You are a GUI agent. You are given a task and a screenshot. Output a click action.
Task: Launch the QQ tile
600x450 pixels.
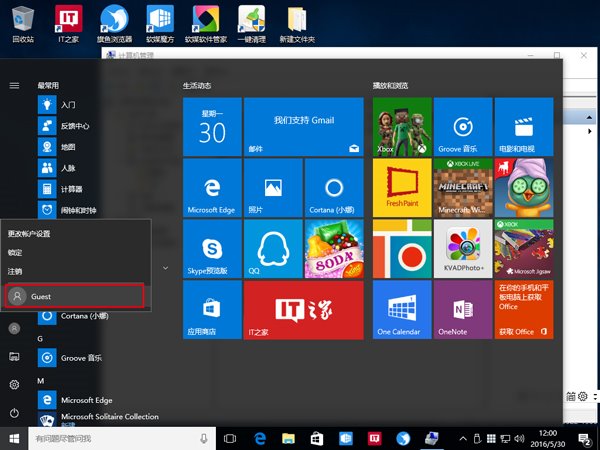tap(272, 247)
